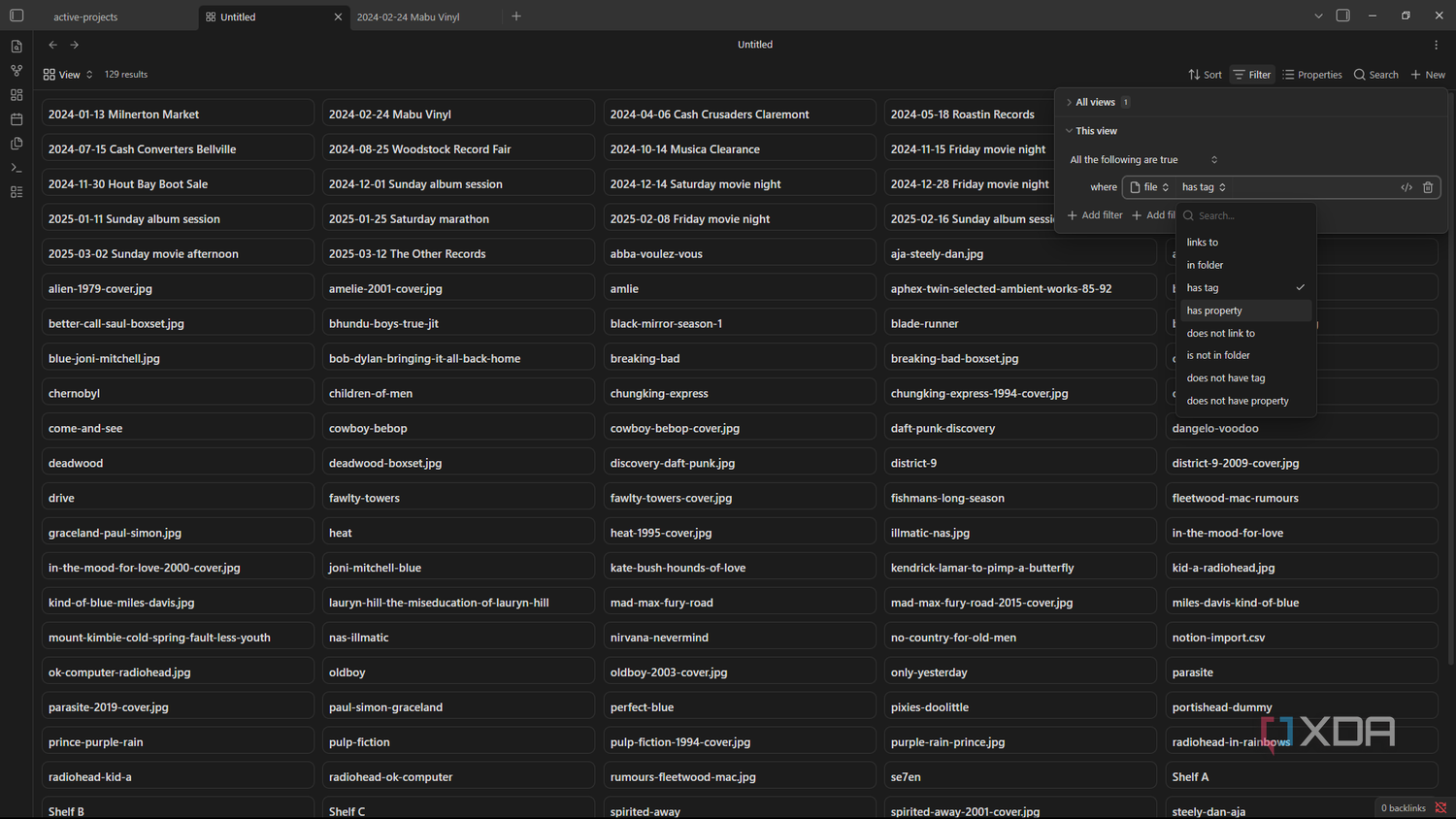
Task: Open more options vertical dots menu
Action: (1437, 45)
